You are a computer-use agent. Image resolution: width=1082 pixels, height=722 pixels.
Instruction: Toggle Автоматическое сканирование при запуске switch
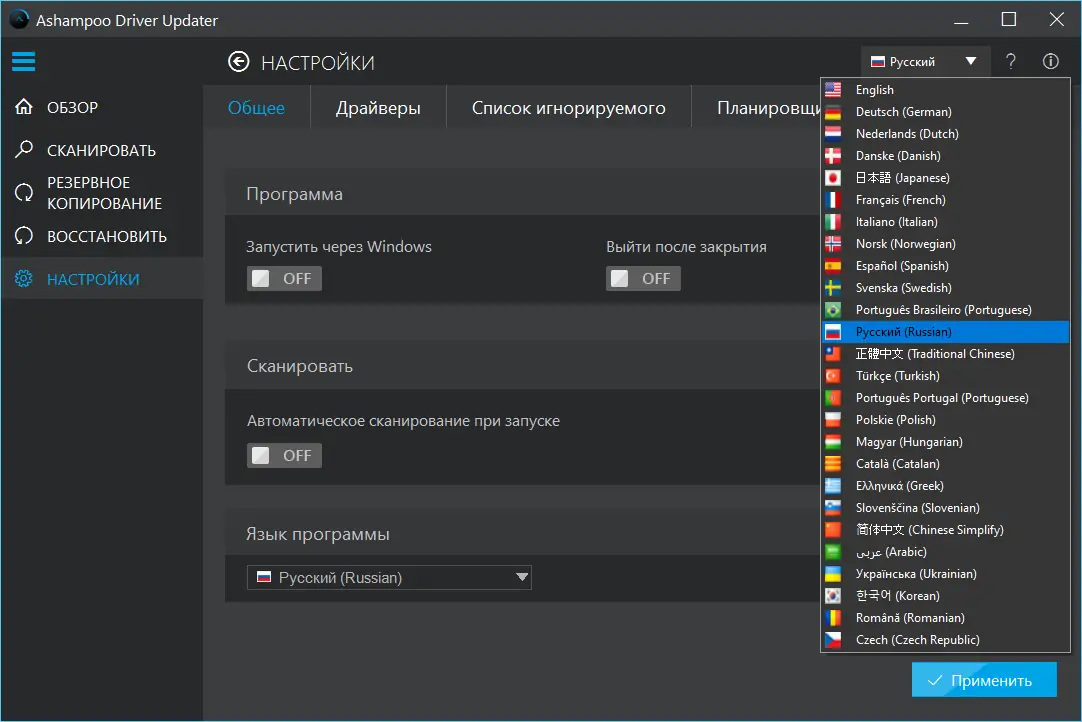pos(284,456)
